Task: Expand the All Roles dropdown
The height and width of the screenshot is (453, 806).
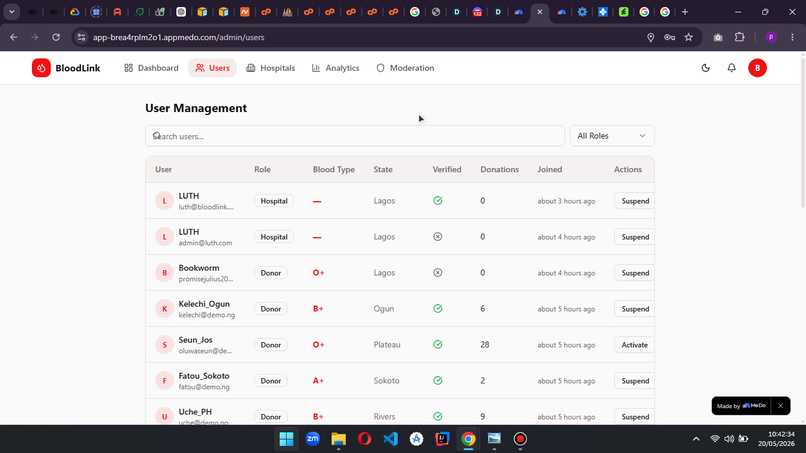Action: coord(612,136)
